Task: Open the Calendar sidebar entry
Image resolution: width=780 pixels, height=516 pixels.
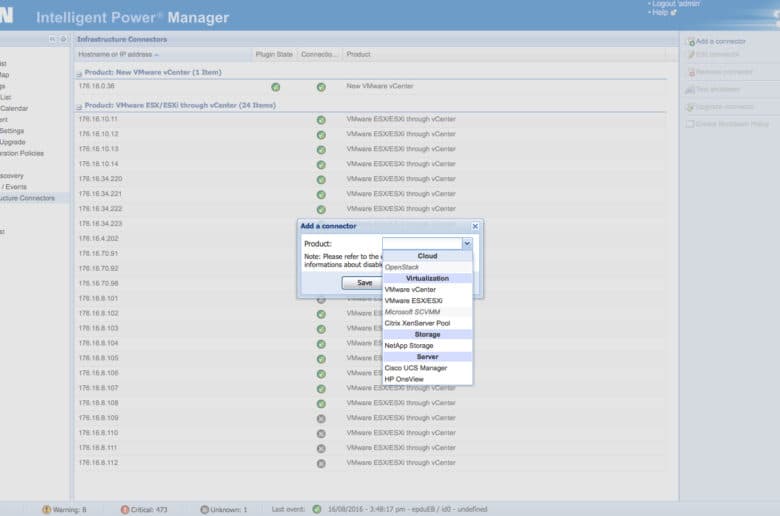Action: (x=14, y=108)
